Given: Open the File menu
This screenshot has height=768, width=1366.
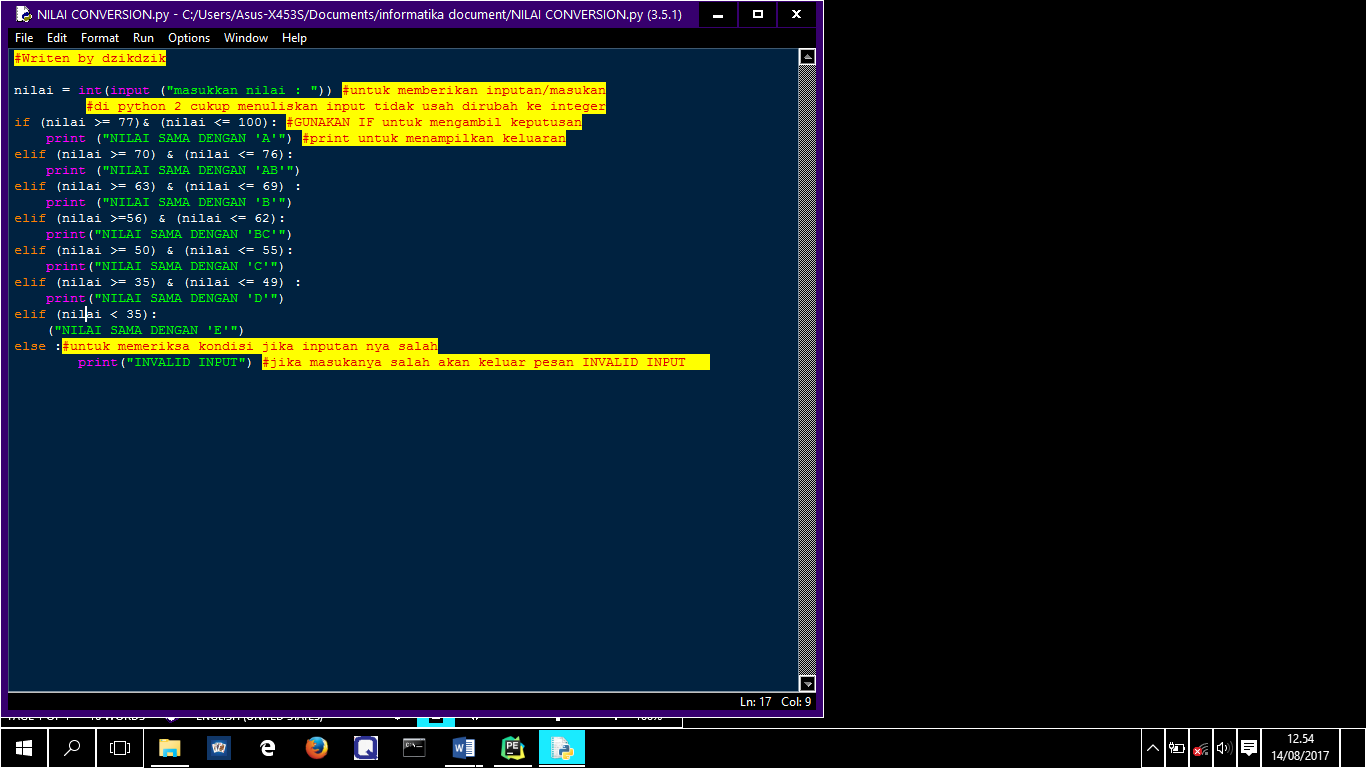Looking at the screenshot, I should click(24, 38).
